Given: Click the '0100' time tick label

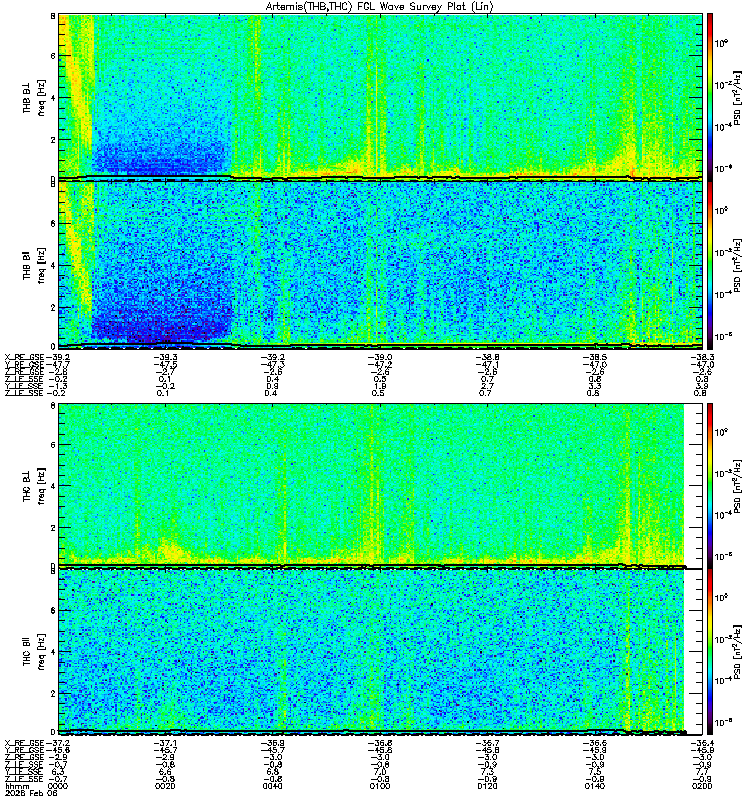Looking at the screenshot, I should point(380,786).
